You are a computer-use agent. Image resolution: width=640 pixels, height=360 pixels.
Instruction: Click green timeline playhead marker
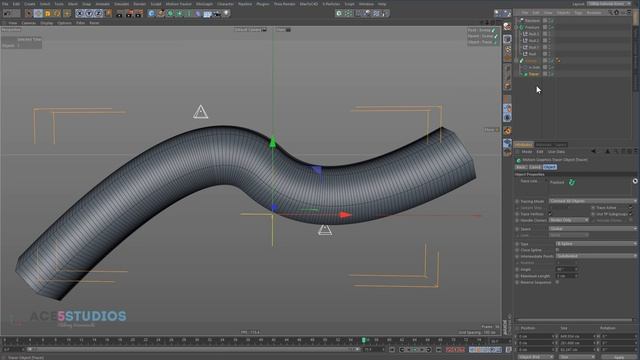point(363,340)
